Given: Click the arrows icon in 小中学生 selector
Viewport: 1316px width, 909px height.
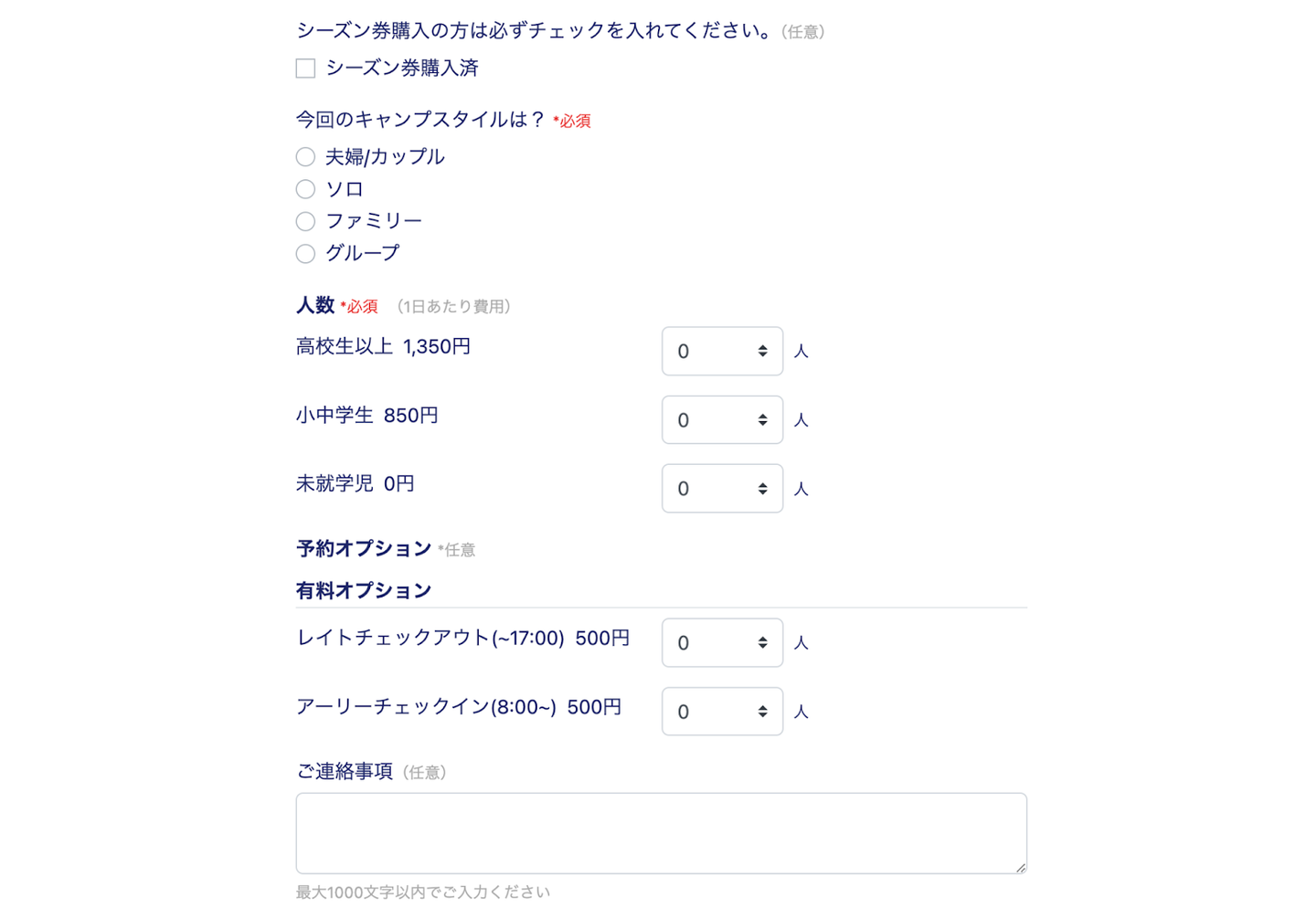Looking at the screenshot, I should (762, 420).
